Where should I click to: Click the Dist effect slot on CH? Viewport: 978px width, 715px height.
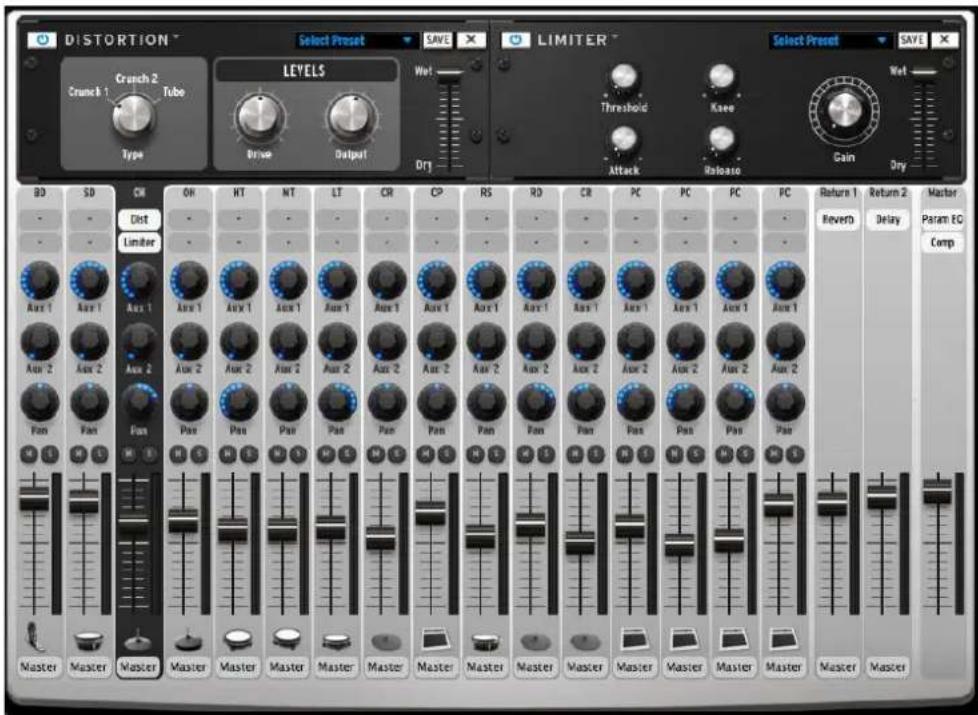tap(139, 219)
